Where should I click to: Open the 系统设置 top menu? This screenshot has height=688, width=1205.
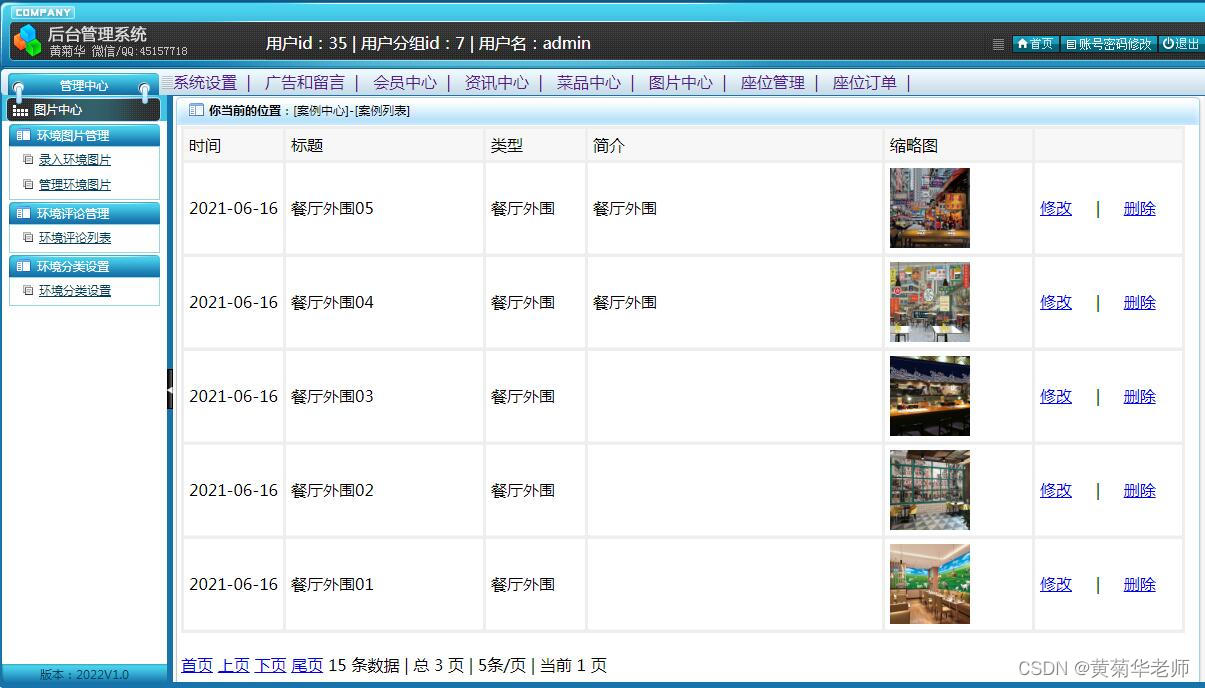coord(205,83)
